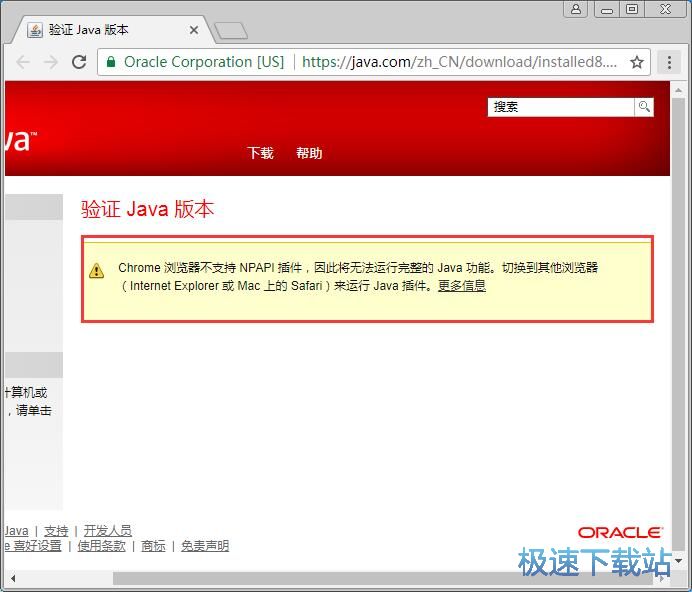
Task: Open the 免责声明 footer link
Action: [x=205, y=546]
